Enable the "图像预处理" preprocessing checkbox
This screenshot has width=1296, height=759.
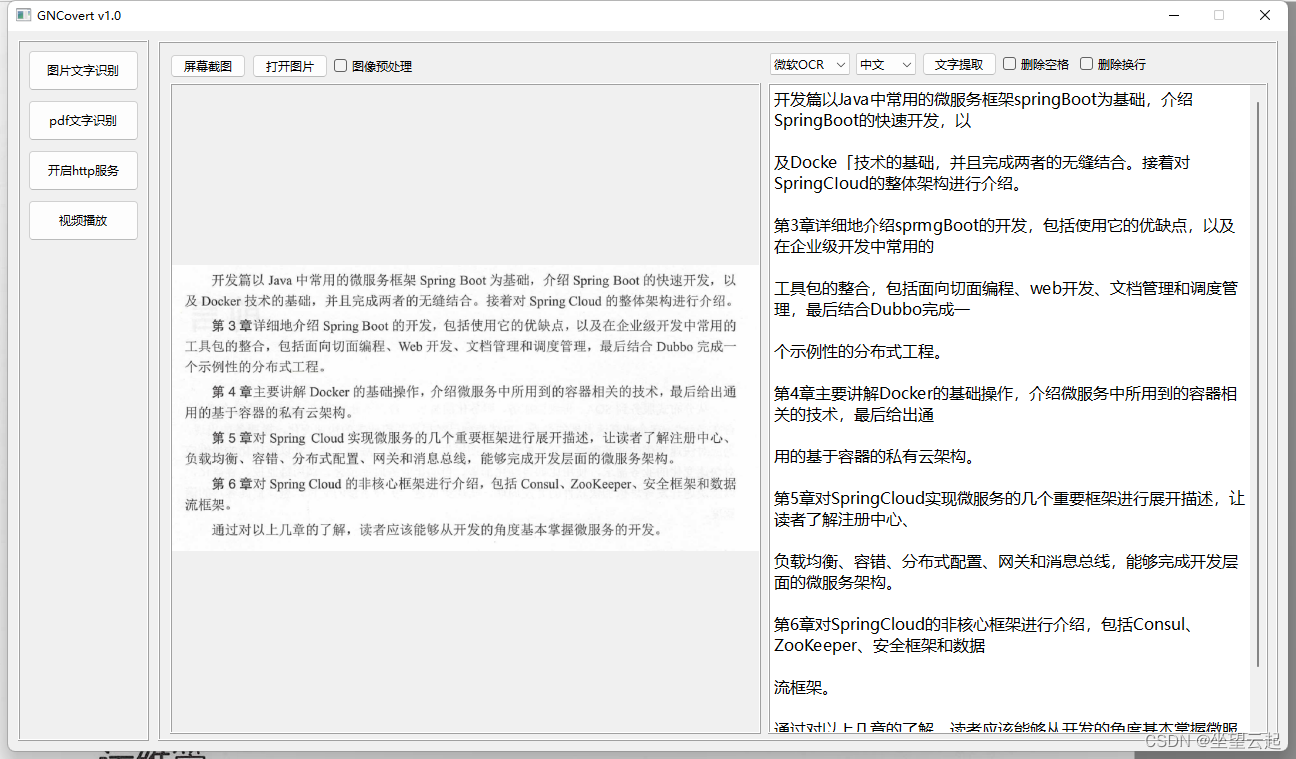coord(339,64)
